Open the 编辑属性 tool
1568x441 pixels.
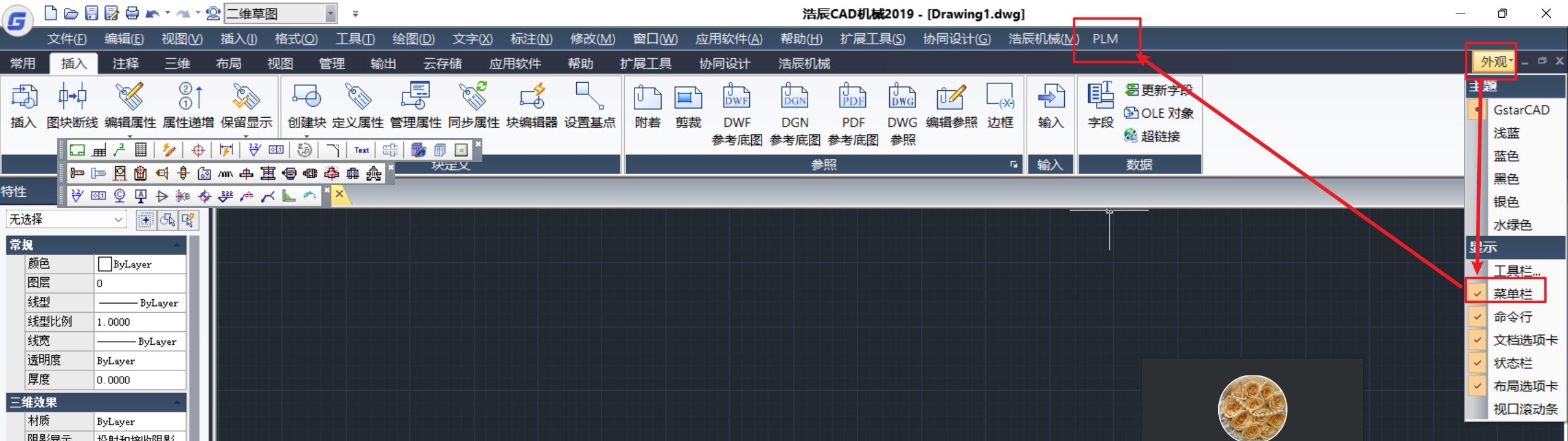pos(130,106)
